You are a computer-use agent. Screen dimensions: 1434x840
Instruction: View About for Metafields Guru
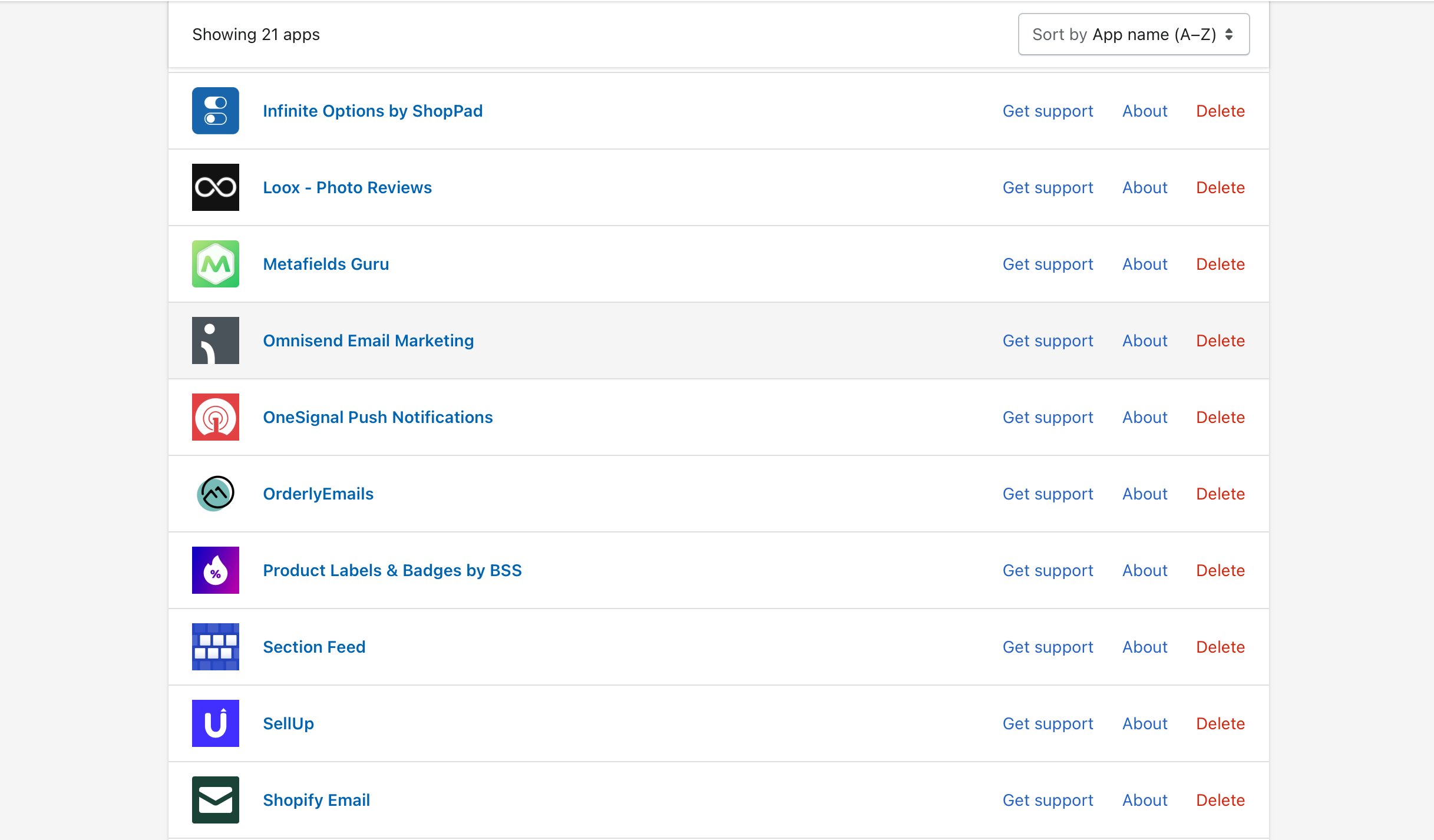pyautogui.click(x=1145, y=264)
